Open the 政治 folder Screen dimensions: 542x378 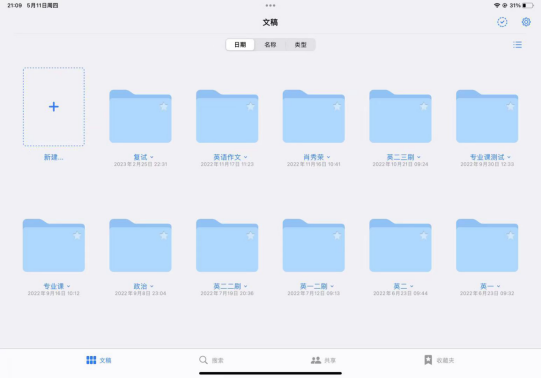click(x=140, y=245)
